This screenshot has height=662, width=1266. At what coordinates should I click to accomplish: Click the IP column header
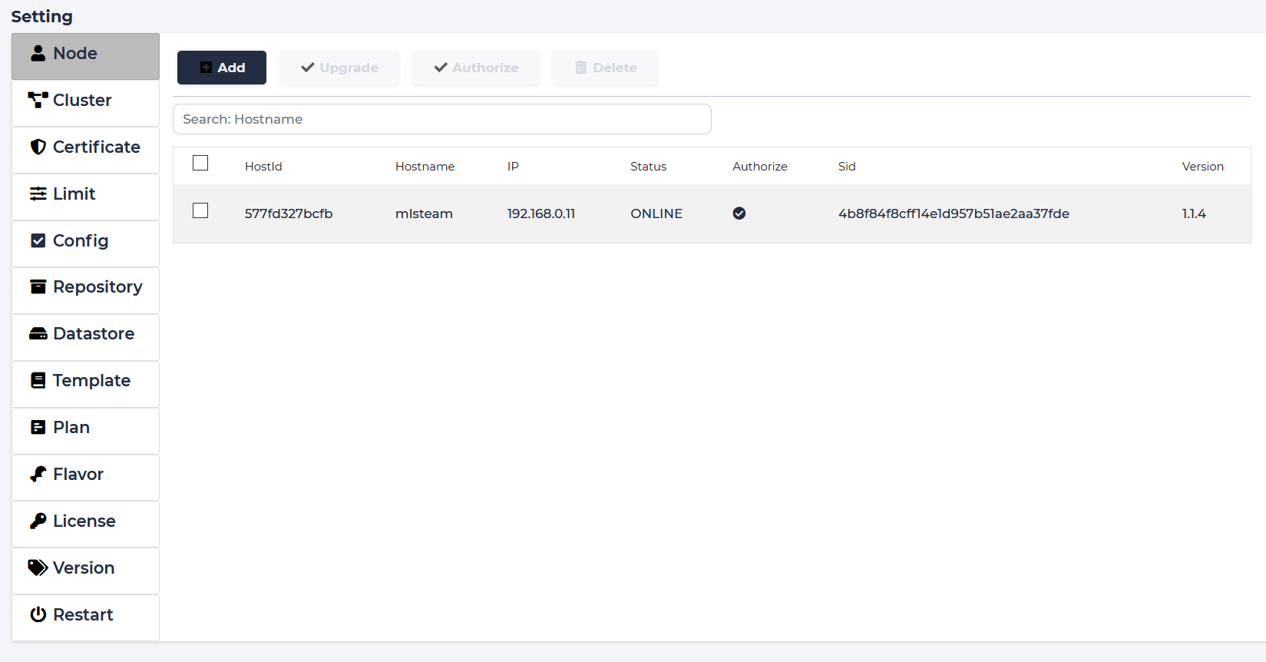pyautogui.click(x=513, y=166)
